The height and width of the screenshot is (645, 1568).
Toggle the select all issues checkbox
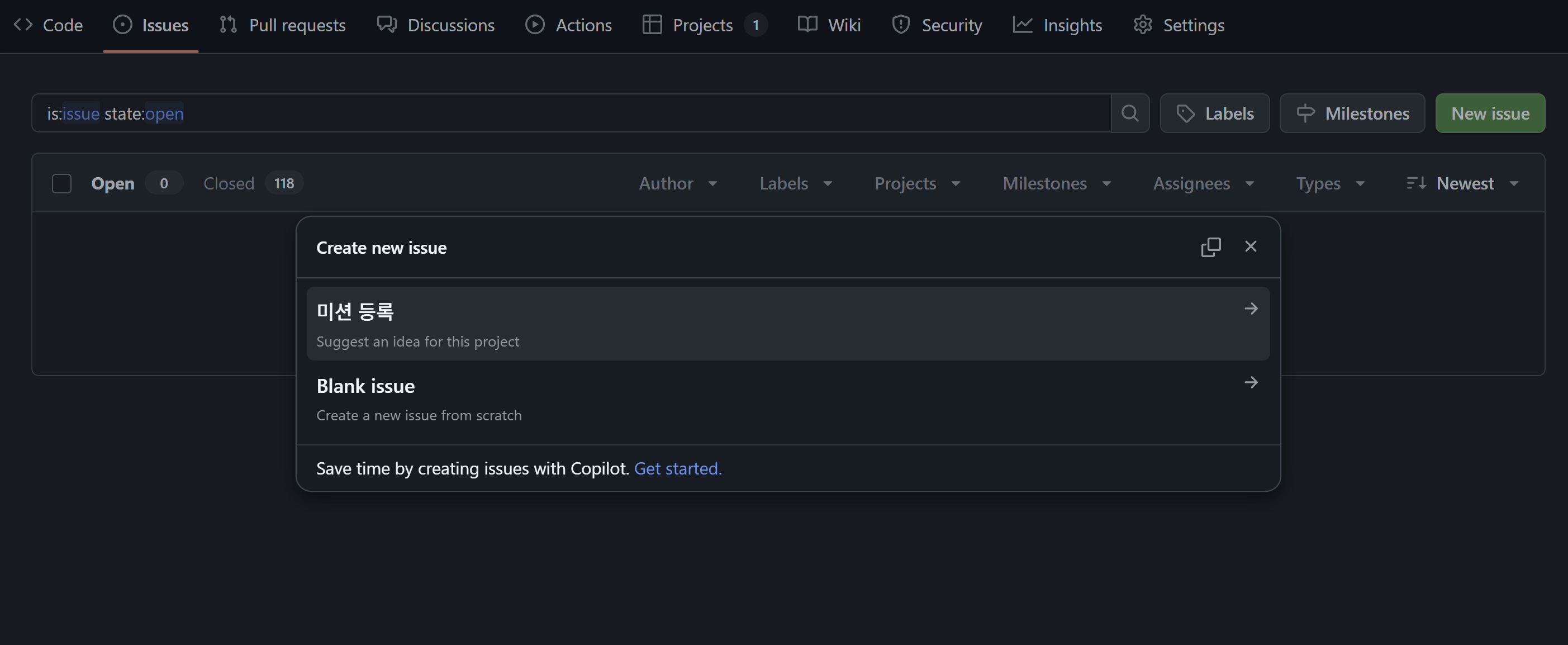[x=61, y=183]
